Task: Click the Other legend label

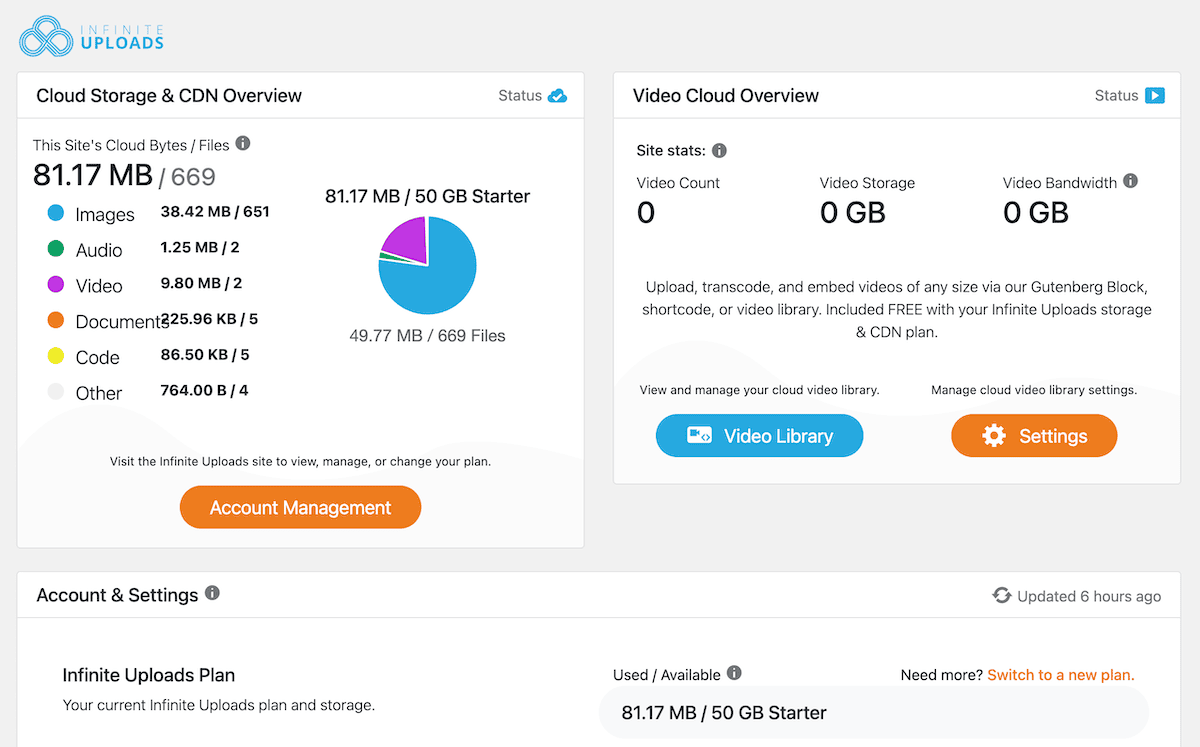Action: (99, 393)
